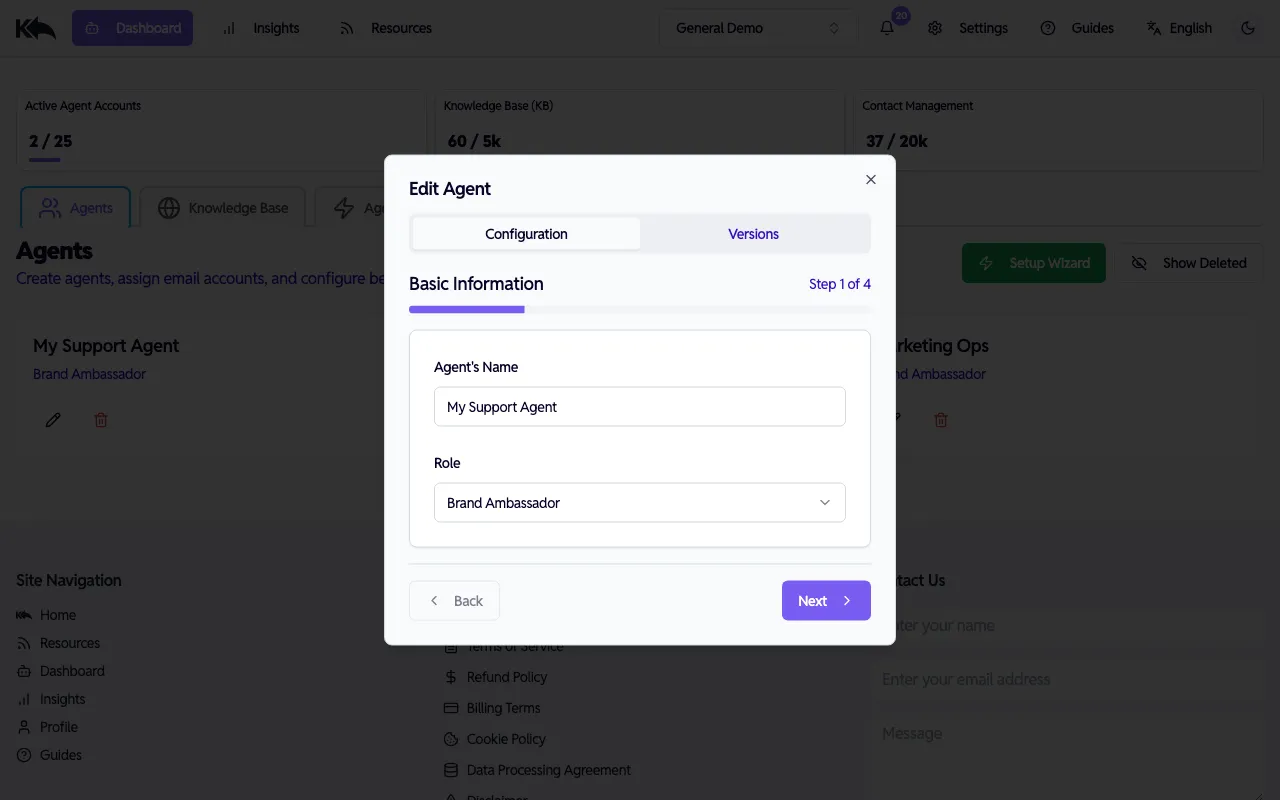The width and height of the screenshot is (1280, 800).
Task: Click the Insights chart icon in top nav
Action: coord(228,28)
